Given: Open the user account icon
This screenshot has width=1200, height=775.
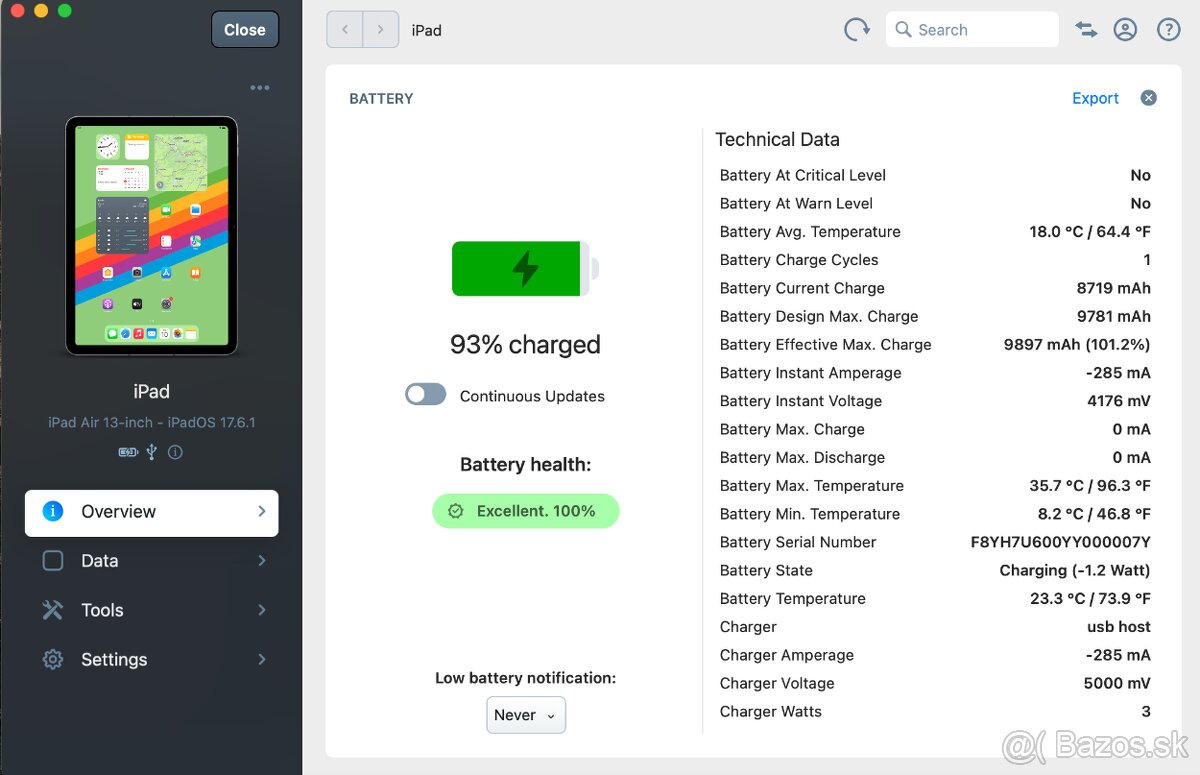Looking at the screenshot, I should click(1125, 30).
